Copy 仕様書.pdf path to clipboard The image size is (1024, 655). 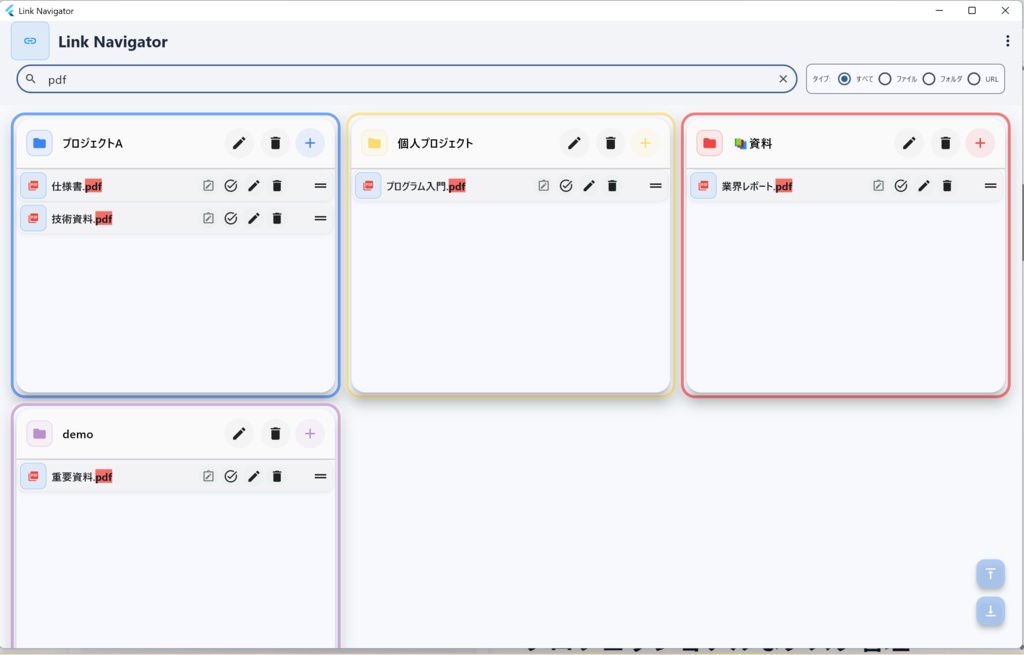coord(206,185)
